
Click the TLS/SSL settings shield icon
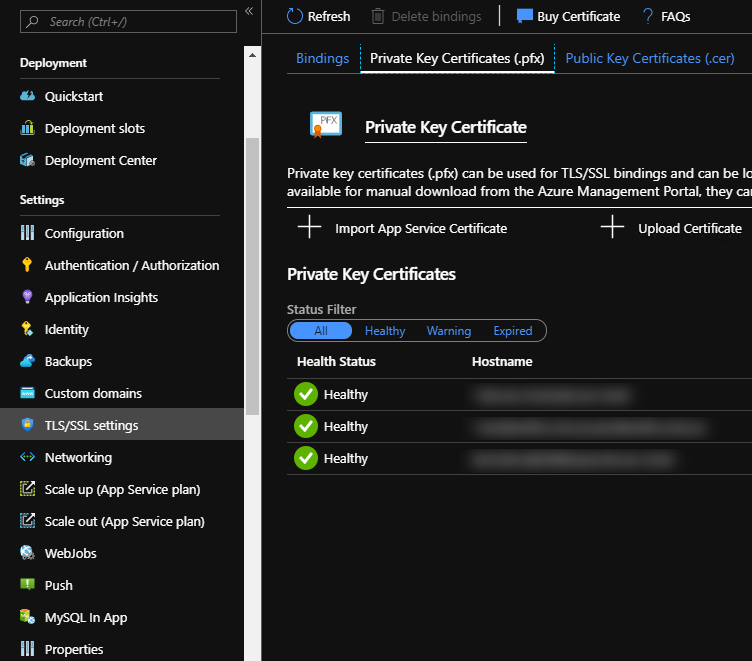click(x=27, y=425)
